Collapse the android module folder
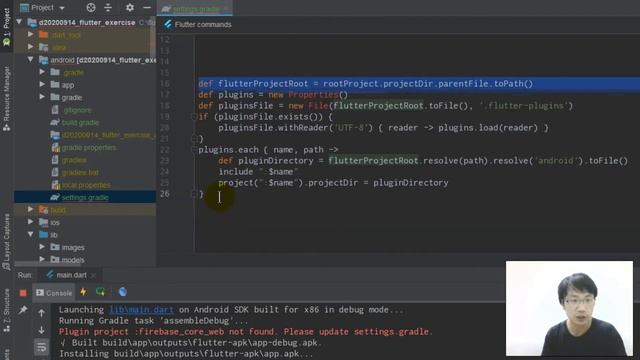640x360 pixels. (31, 60)
